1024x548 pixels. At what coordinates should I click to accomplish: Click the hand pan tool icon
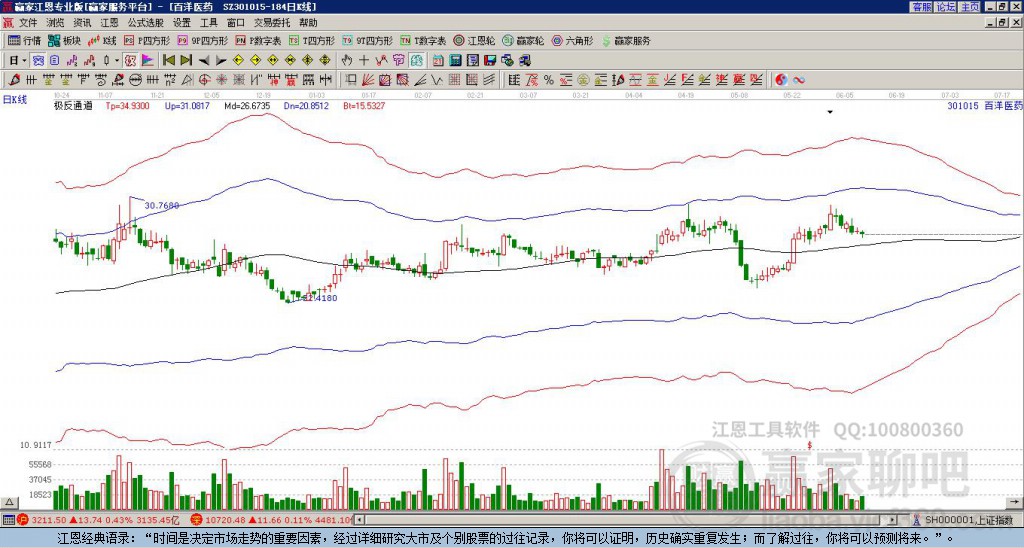[347, 60]
